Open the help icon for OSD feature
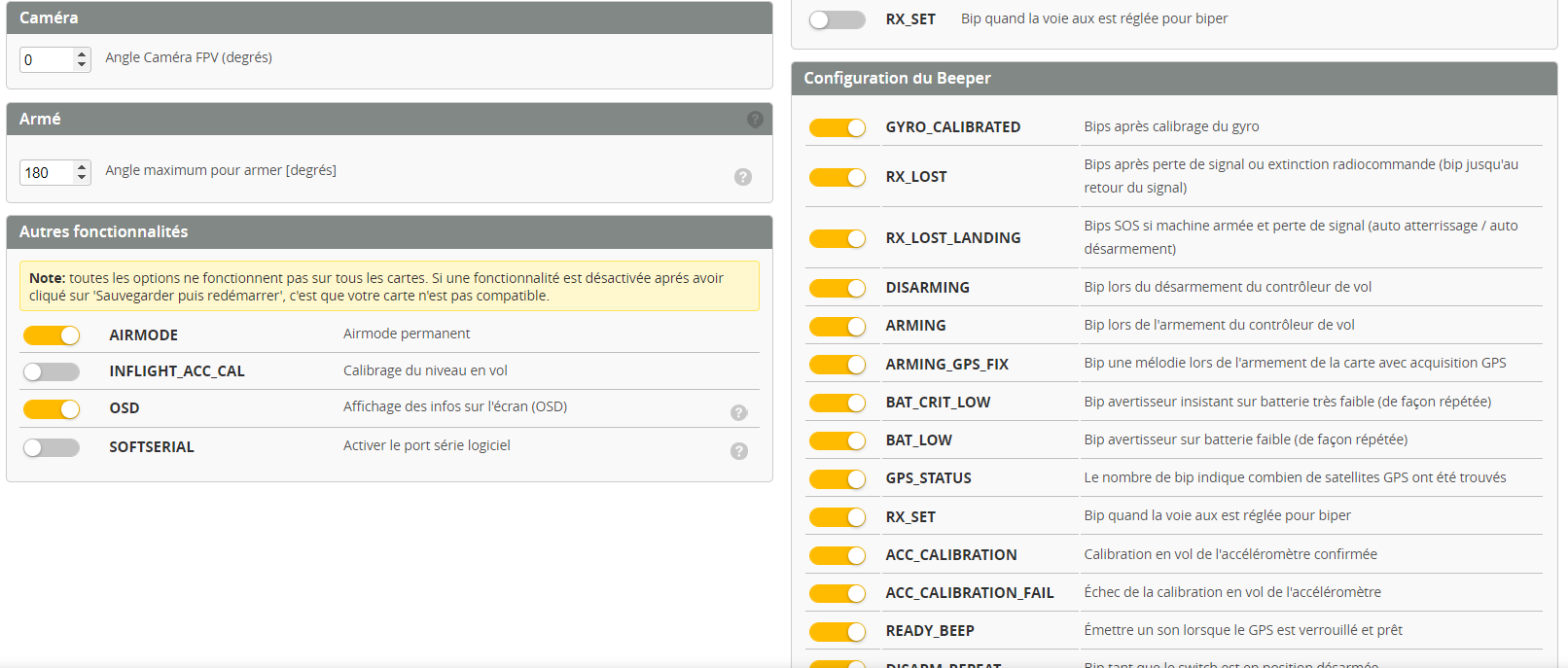Screen dimensions: 1568x668 tap(739, 413)
